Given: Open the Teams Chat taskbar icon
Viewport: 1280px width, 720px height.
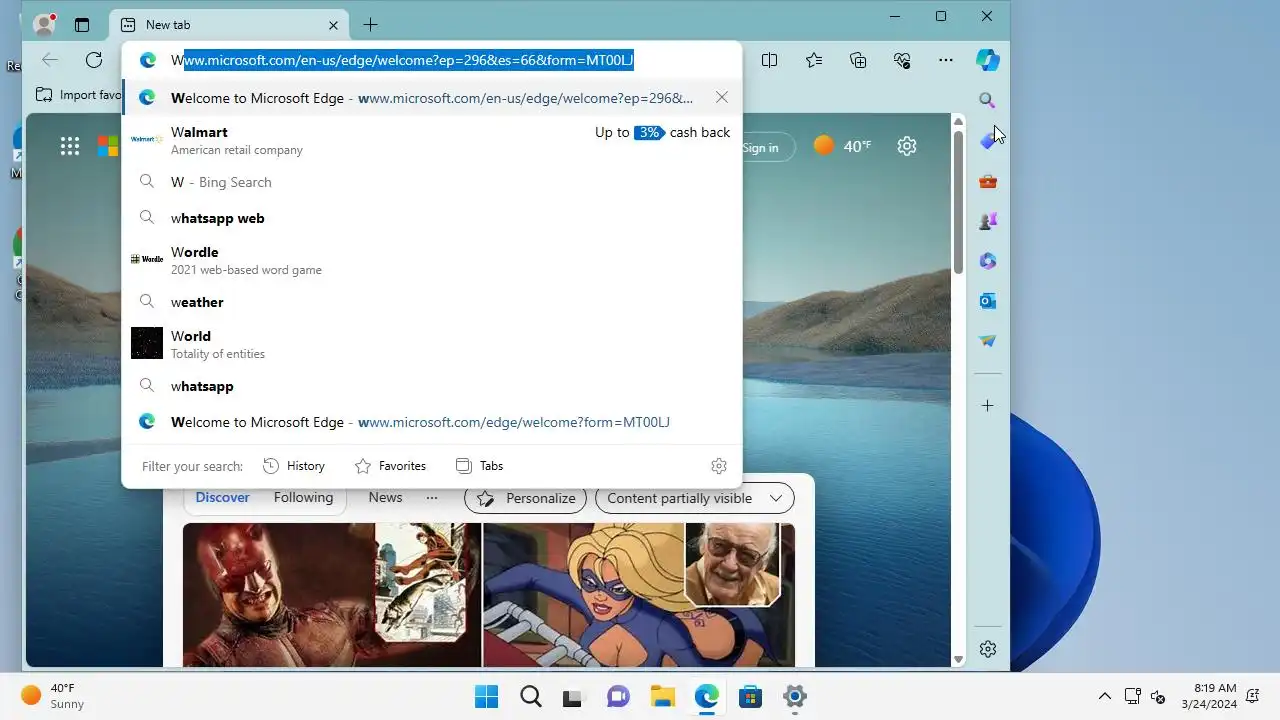Looking at the screenshot, I should [618, 697].
